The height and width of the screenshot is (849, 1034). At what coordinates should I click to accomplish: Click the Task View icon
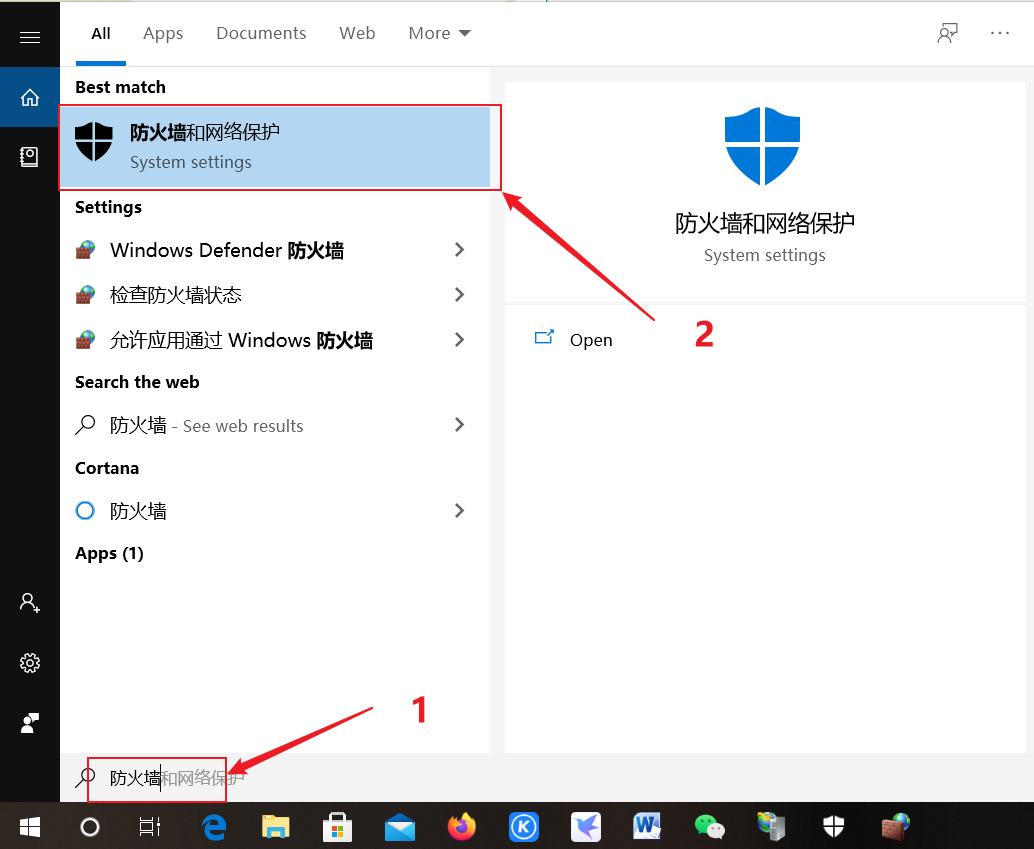point(149,827)
